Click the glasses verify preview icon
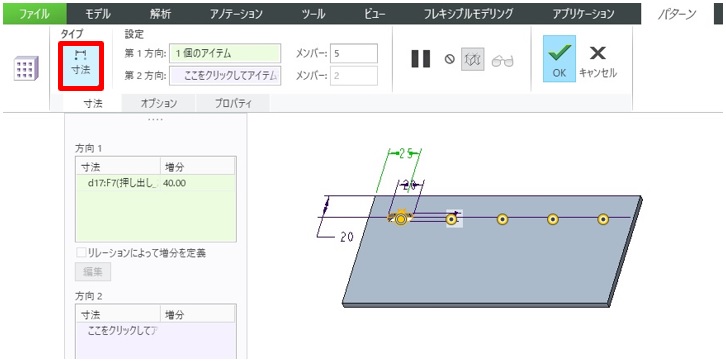 (503, 61)
